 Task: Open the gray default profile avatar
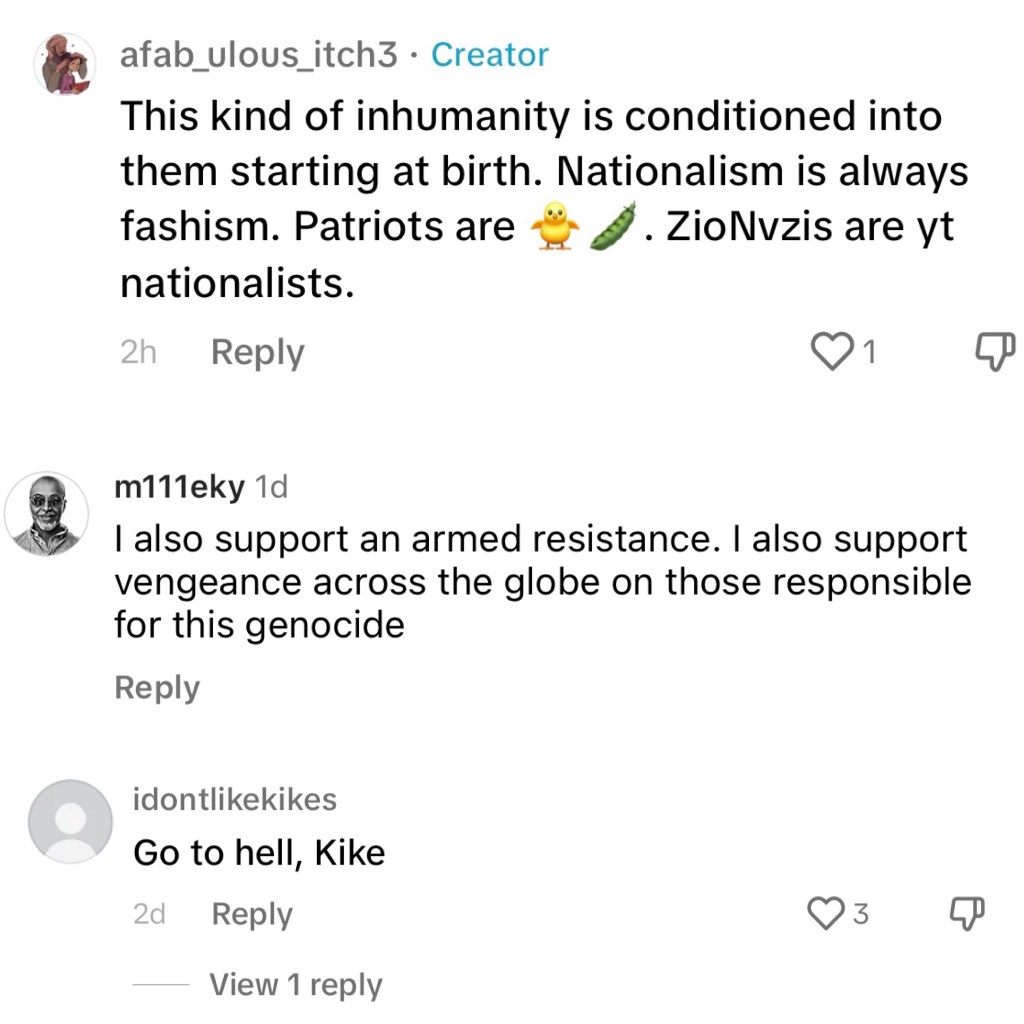pos(70,821)
